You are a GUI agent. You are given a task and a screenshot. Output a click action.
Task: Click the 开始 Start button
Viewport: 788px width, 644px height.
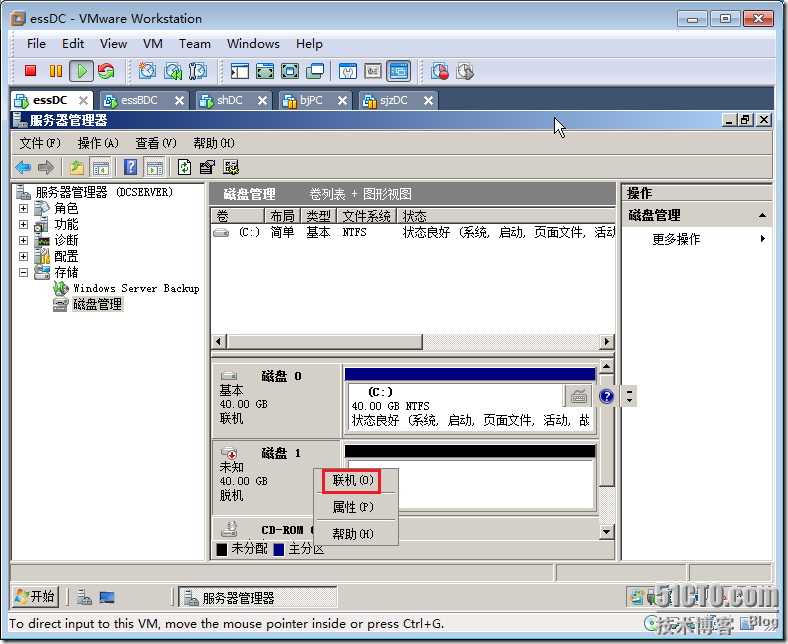coord(35,597)
